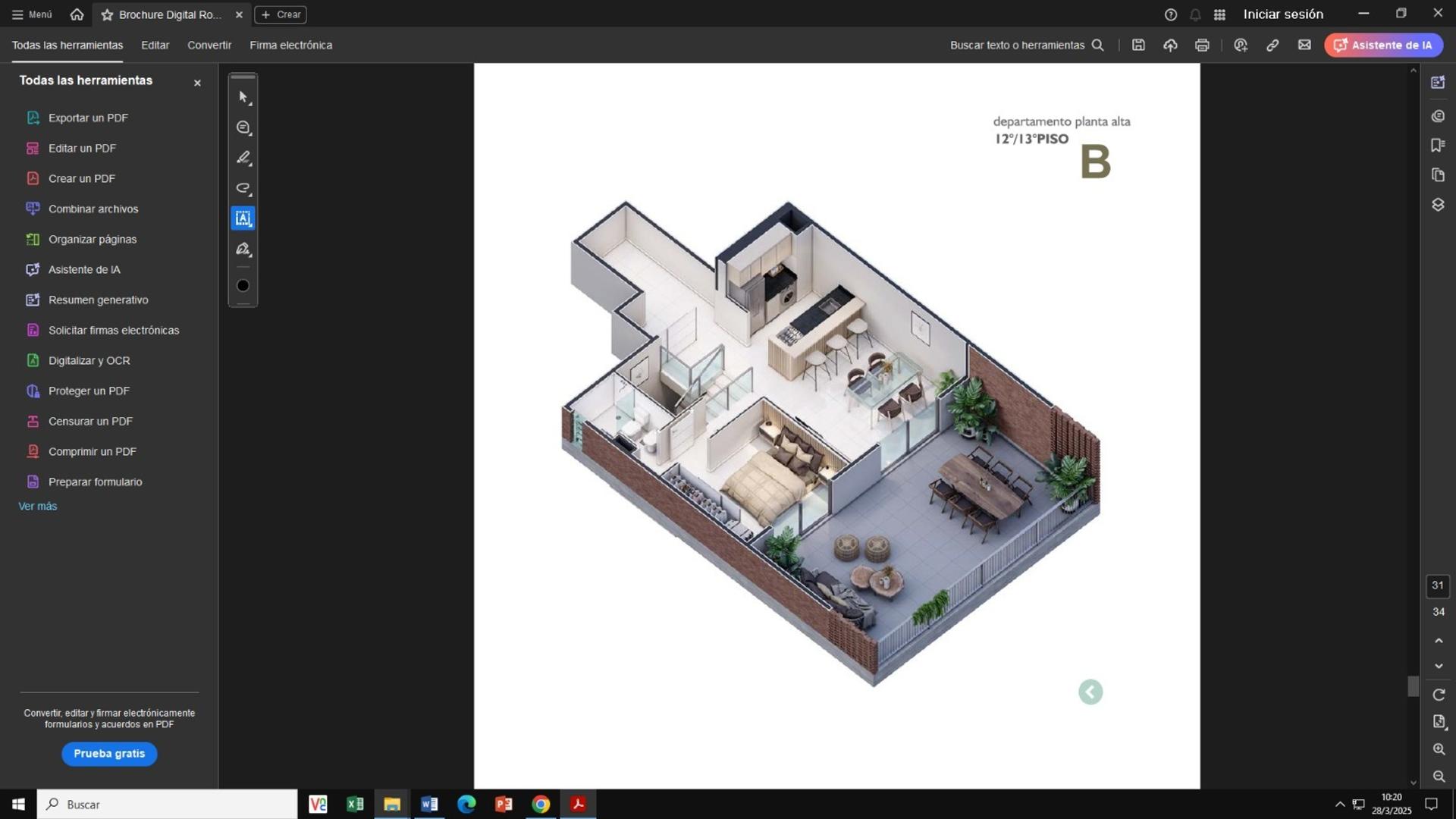Show hidden system tray icons
Viewport: 1456px width, 819px height.
(x=1340, y=804)
